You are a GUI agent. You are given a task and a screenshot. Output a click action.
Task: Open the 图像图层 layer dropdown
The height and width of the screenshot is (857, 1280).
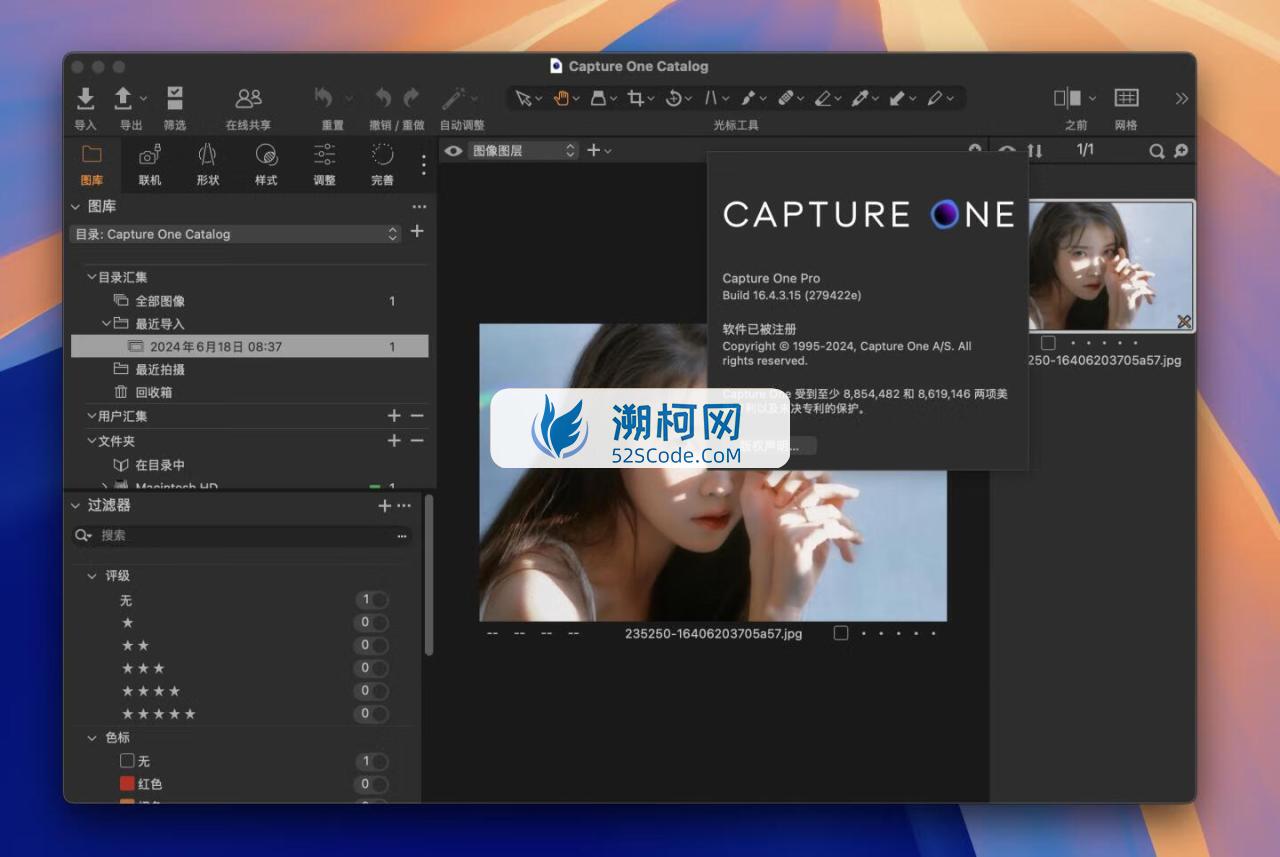coord(524,151)
